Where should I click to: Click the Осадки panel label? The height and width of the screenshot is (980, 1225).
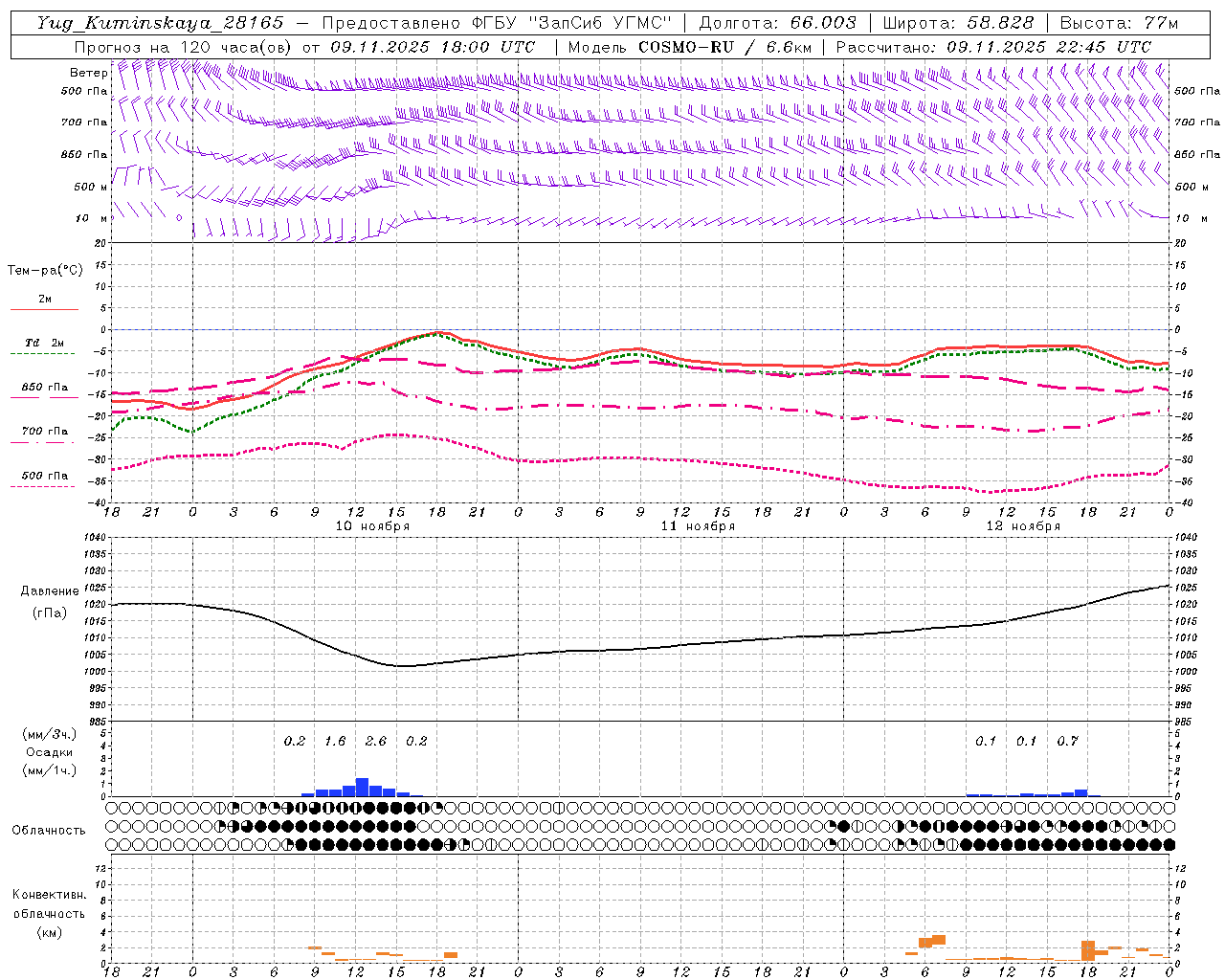[x=50, y=752]
